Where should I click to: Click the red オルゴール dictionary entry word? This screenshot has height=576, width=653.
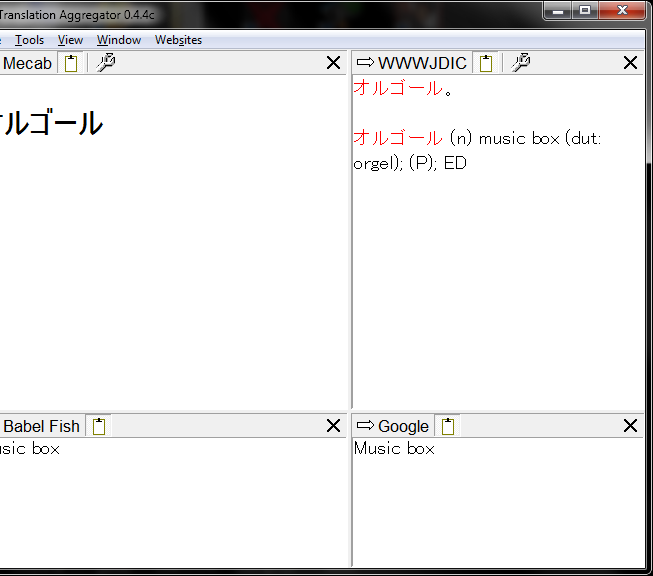(x=397, y=138)
